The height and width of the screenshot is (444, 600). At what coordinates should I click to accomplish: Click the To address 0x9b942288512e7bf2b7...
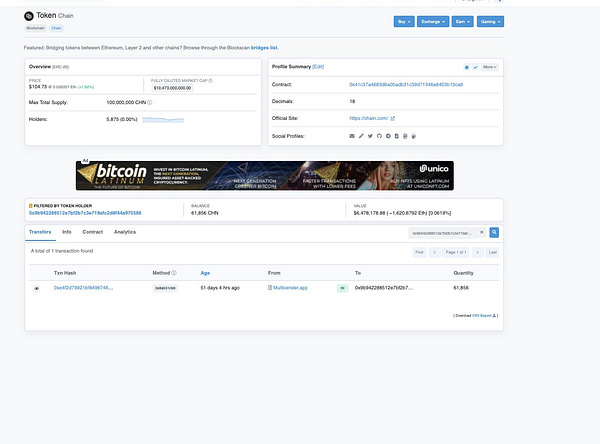(x=384, y=288)
